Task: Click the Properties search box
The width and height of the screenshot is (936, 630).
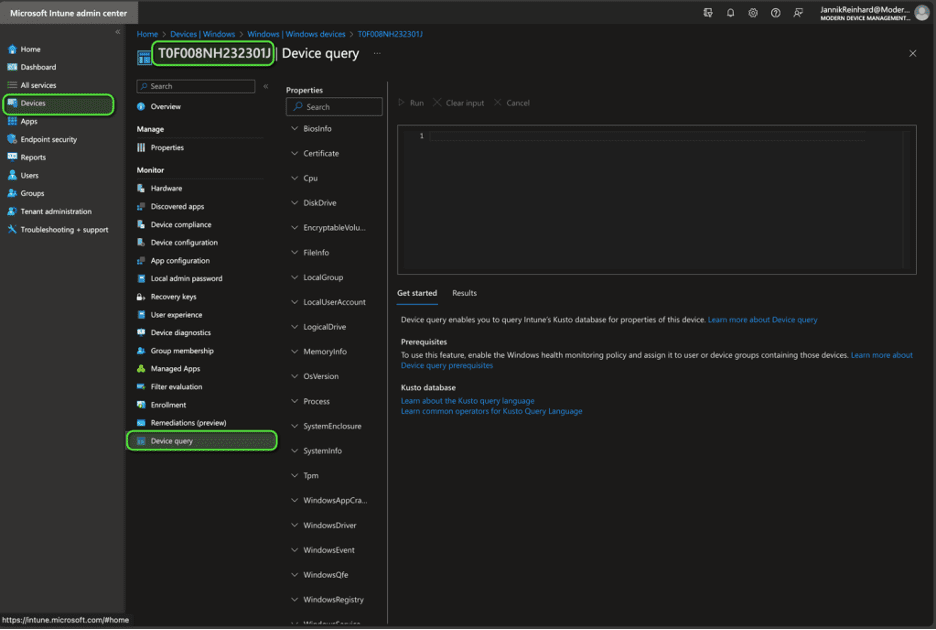Action: [334, 105]
